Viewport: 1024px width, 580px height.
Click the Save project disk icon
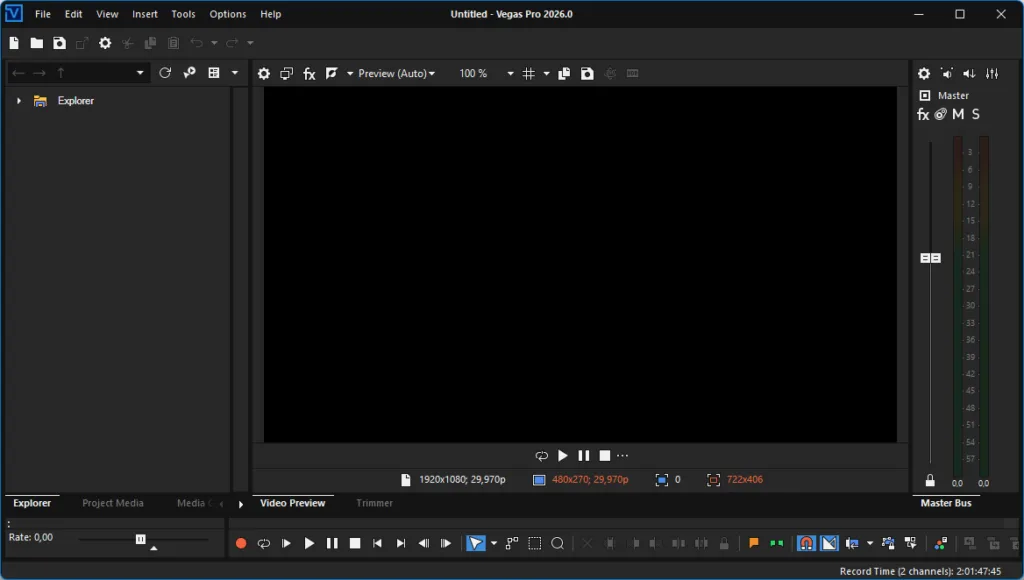click(59, 43)
